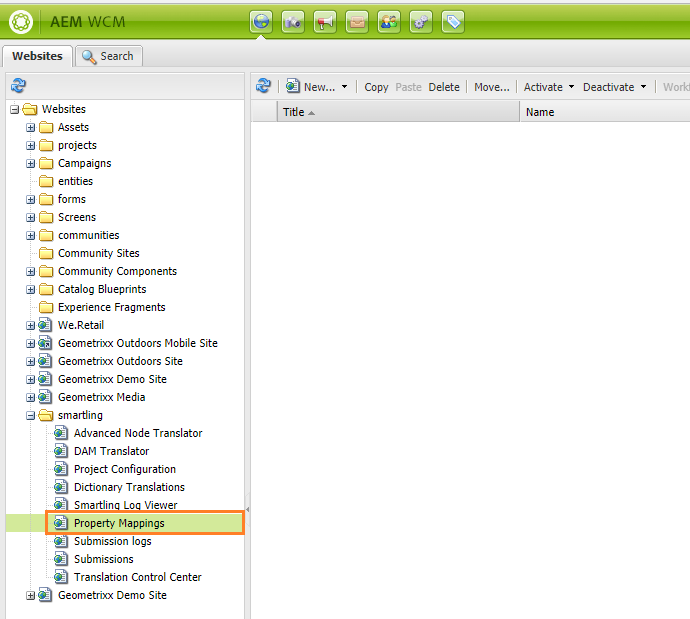Image resolution: width=690 pixels, height=619 pixels.
Task: Expand the last Geometrixx Demo Site node
Action: (30, 596)
